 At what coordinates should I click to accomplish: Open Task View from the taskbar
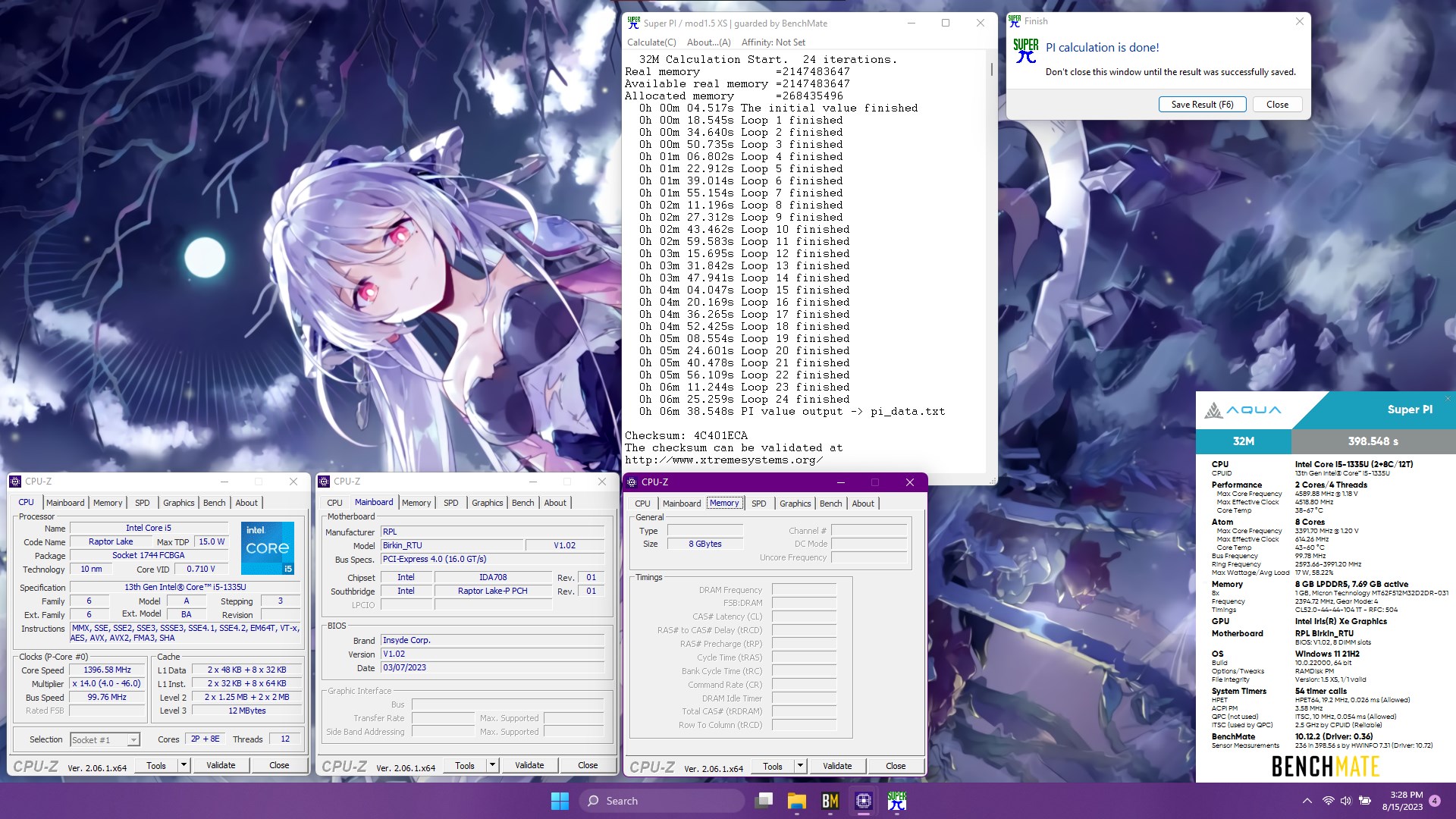pyautogui.click(x=764, y=801)
